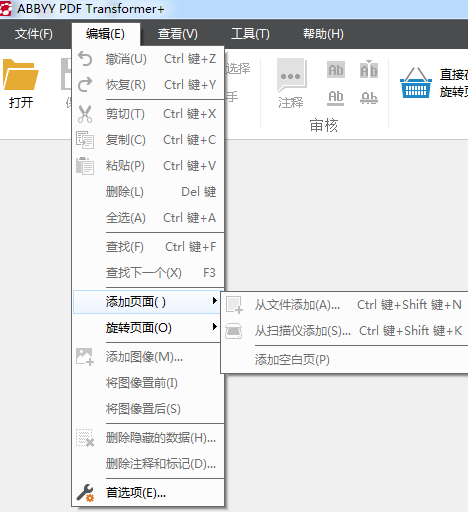468x512 pixels.
Task: Click the scanner icon in submenu
Action: click(233, 331)
